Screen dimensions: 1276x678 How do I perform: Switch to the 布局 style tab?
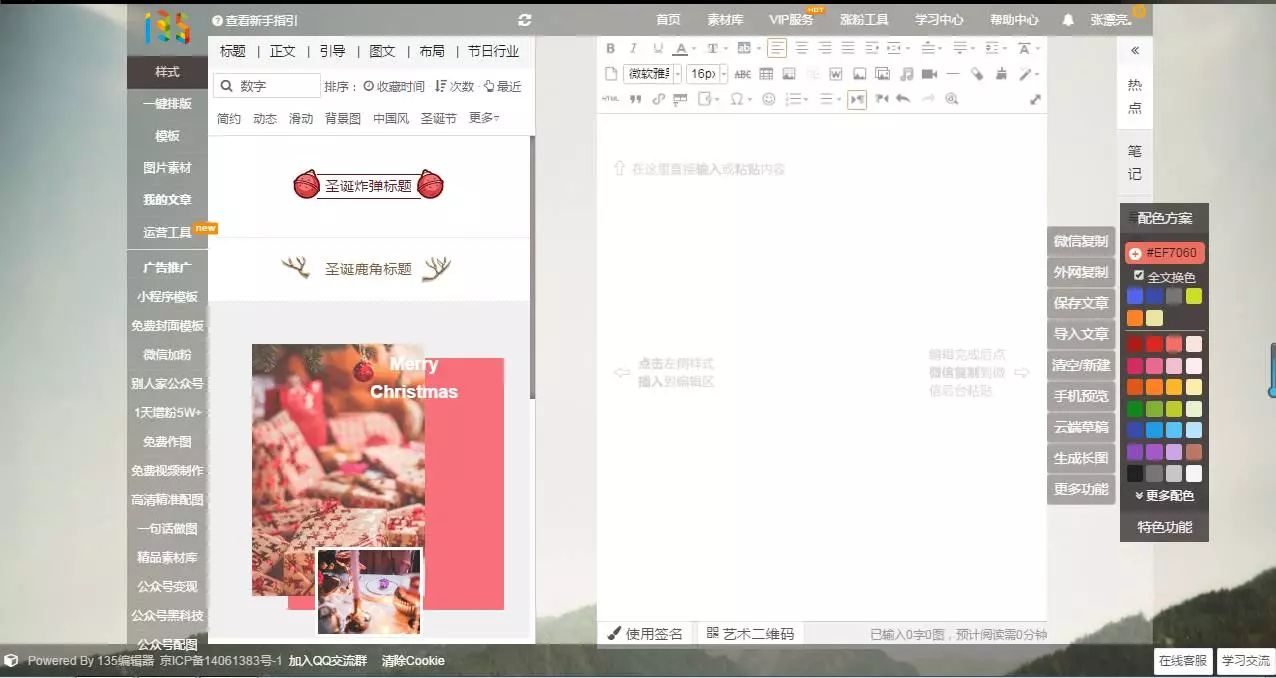coord(432,51)
